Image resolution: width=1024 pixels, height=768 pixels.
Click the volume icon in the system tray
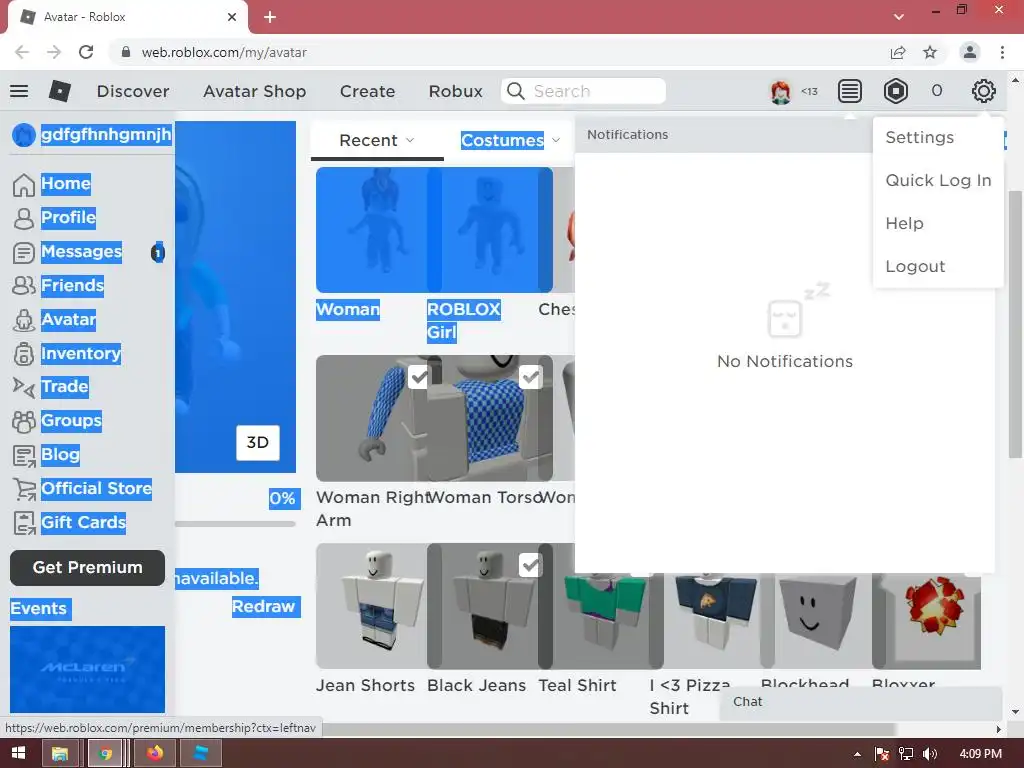click(930, 754)
